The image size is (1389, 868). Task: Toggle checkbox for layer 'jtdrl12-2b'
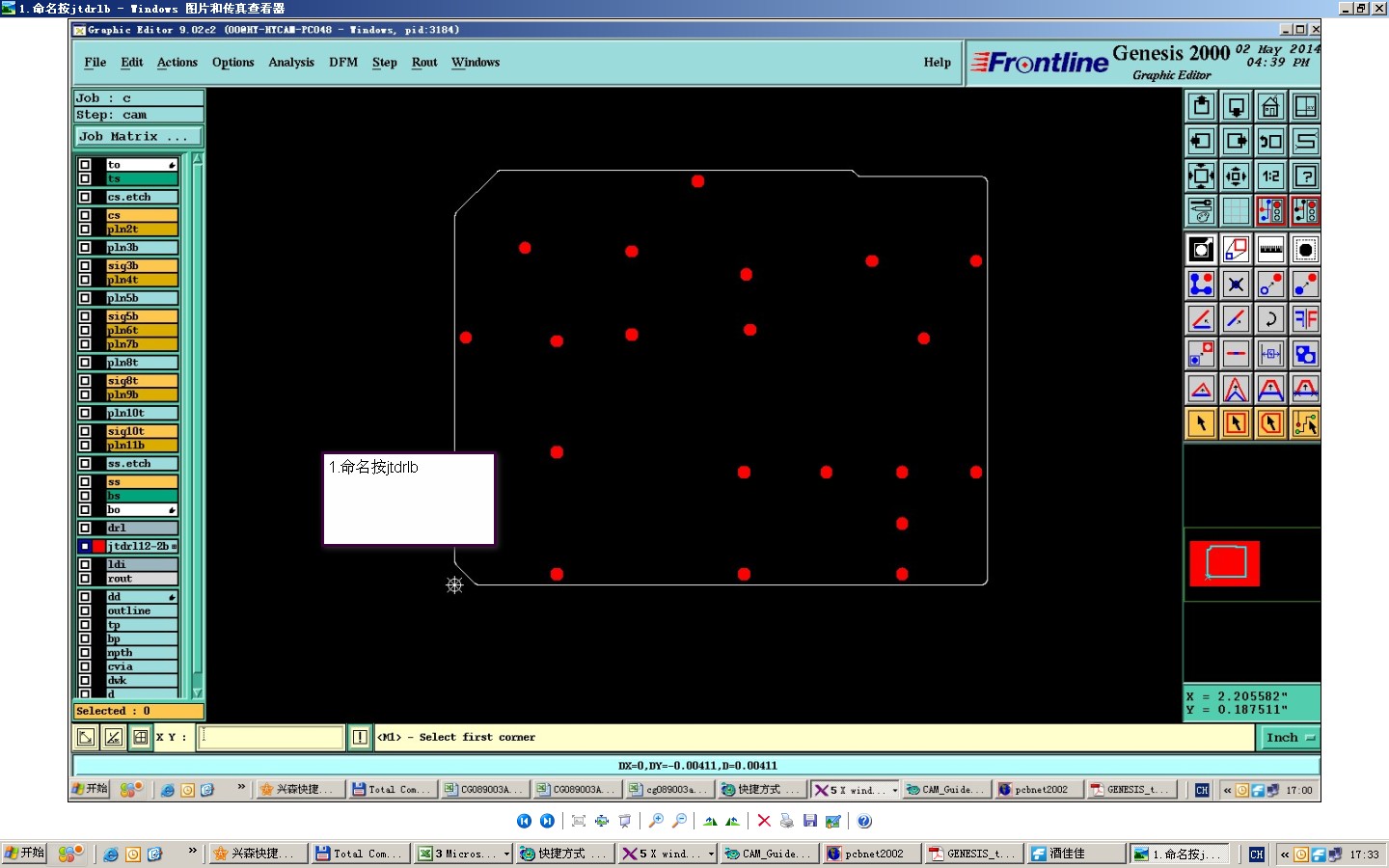click(x=85, y=546)
